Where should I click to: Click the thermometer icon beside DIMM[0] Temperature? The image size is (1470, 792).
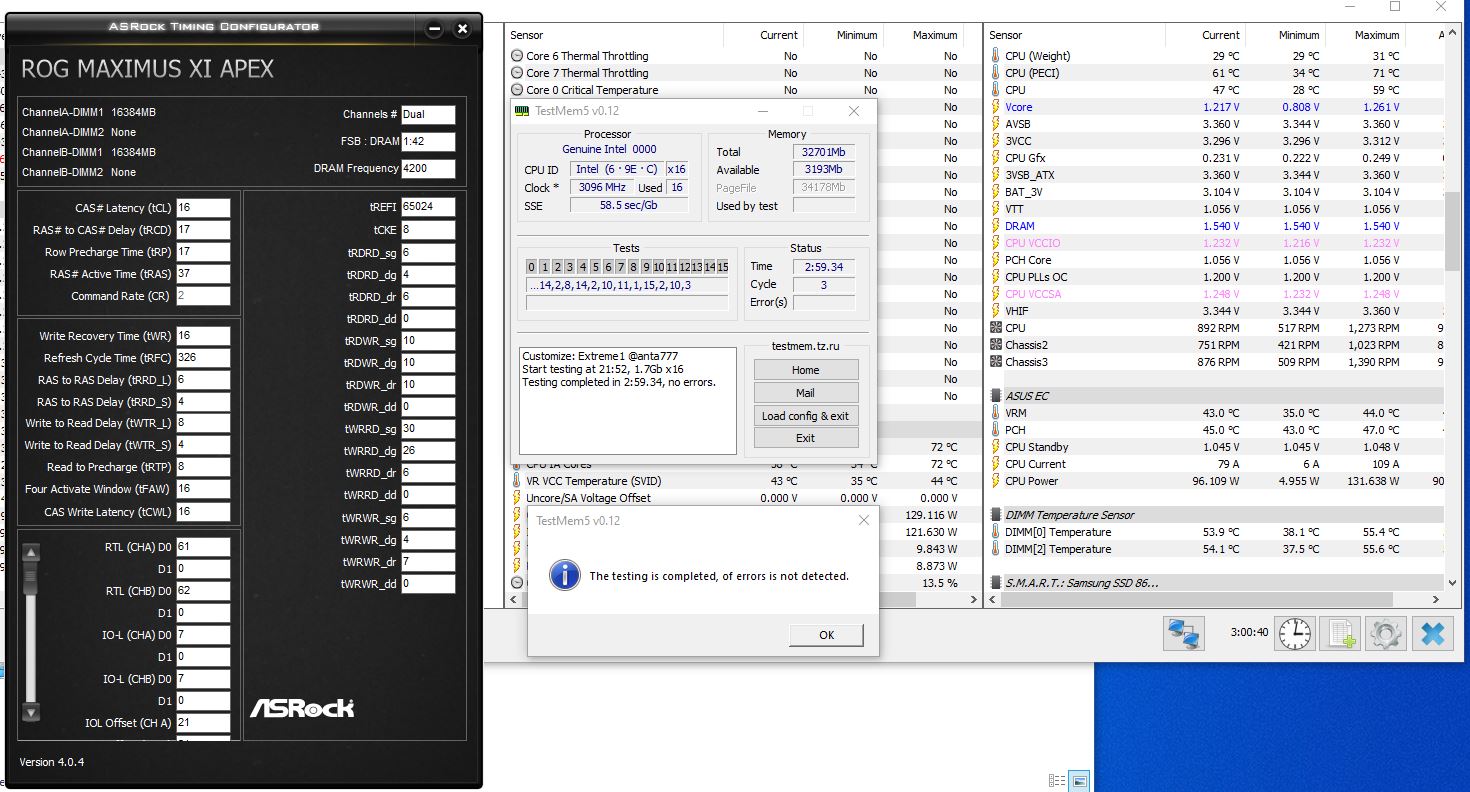[995, 532]
